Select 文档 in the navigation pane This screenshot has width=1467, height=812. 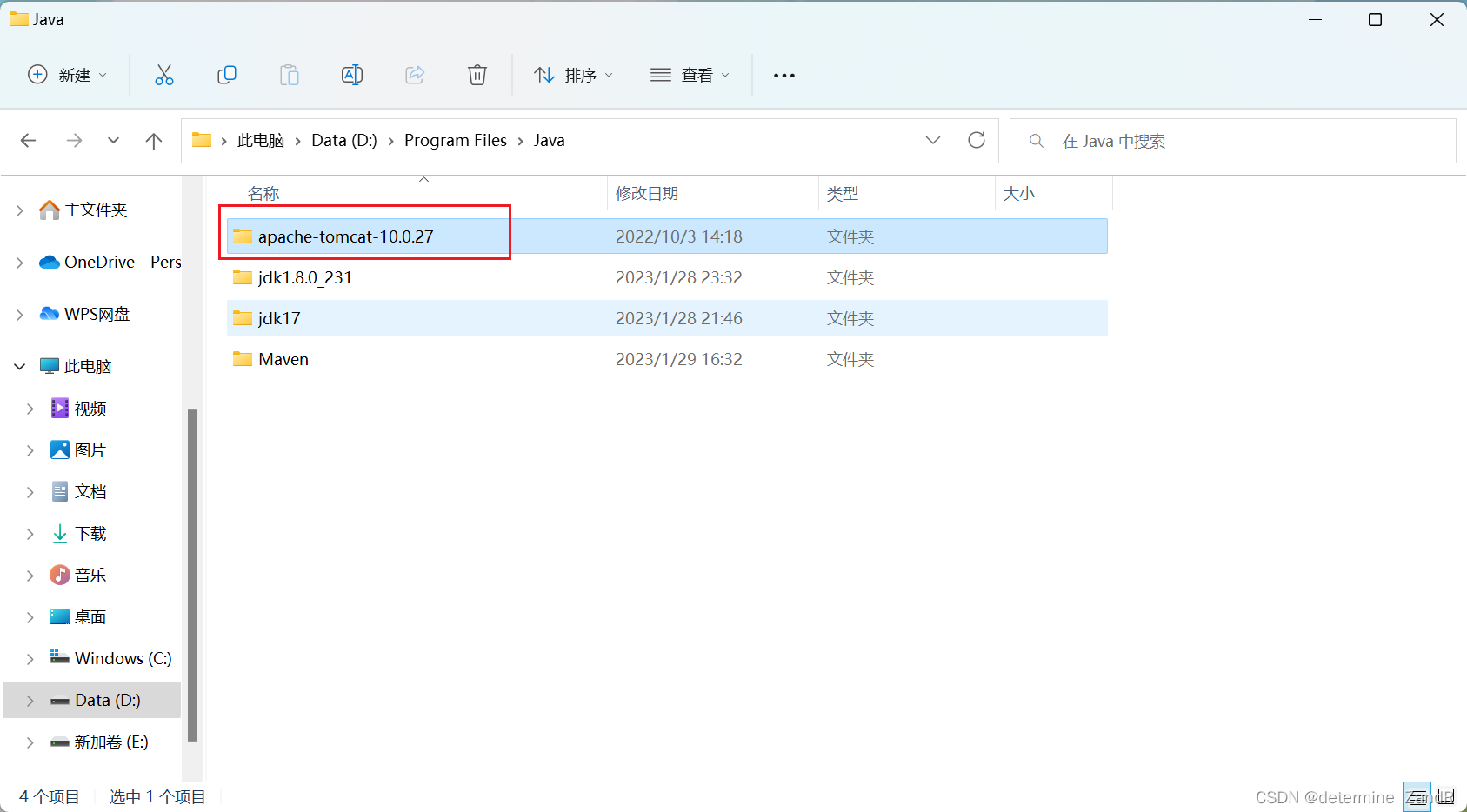point(90,492)
